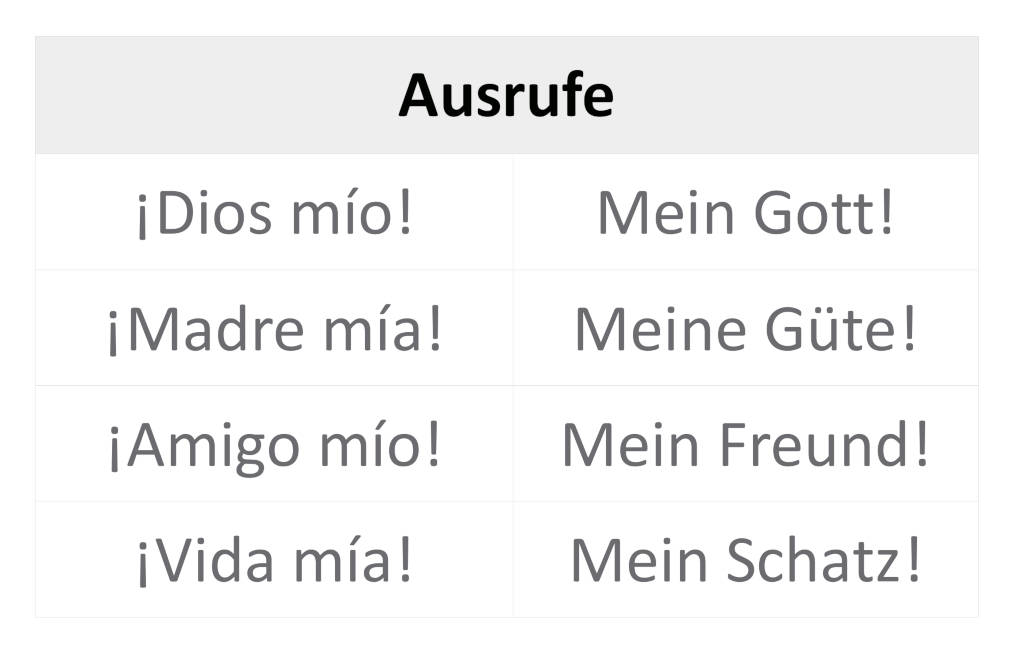Click the 'Ausrufe' table header
This screenshot has height=658, width=1020.
(506, 96)
